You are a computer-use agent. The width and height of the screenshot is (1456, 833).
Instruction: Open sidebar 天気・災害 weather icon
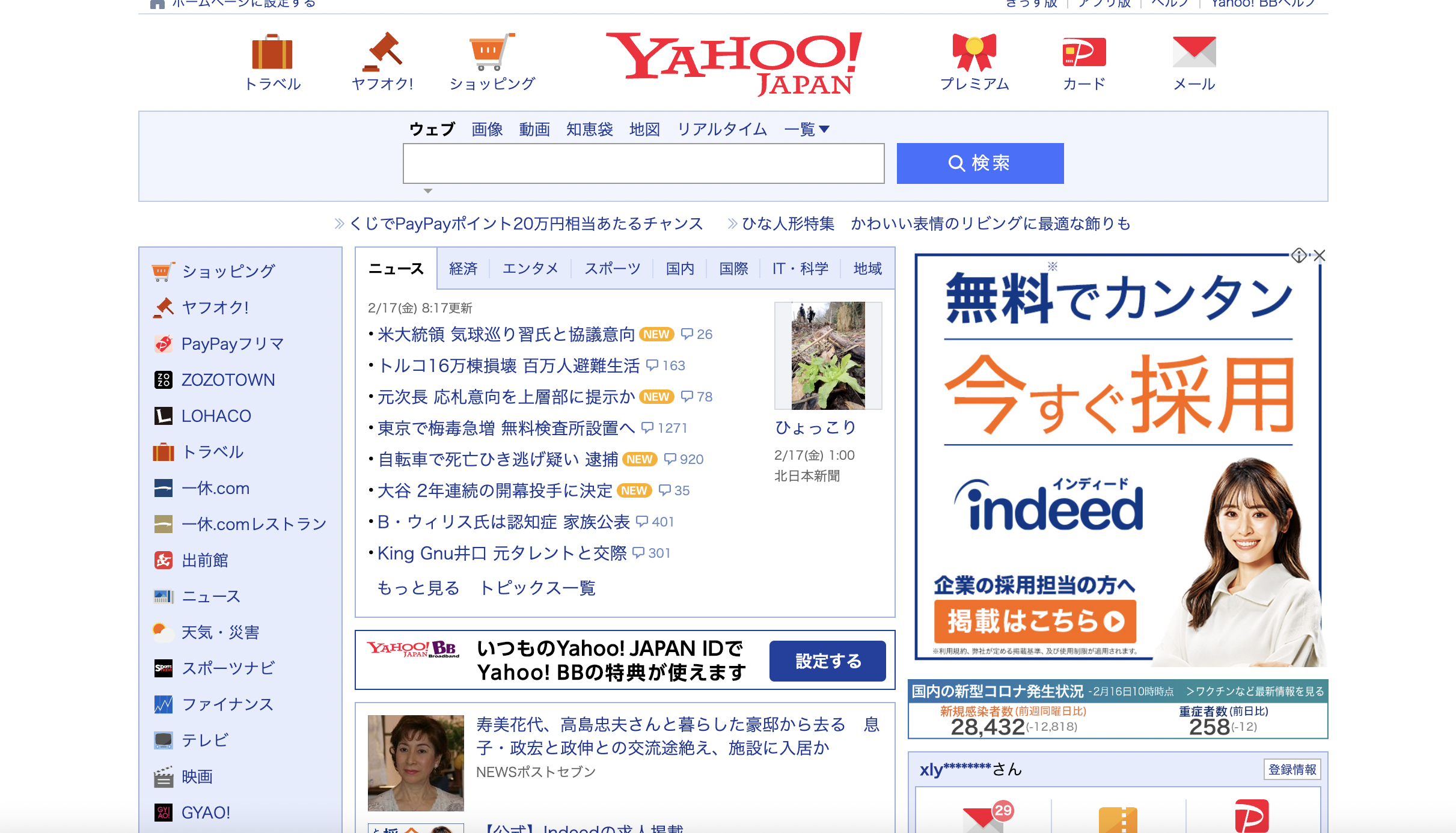click(x=163, y=632)
